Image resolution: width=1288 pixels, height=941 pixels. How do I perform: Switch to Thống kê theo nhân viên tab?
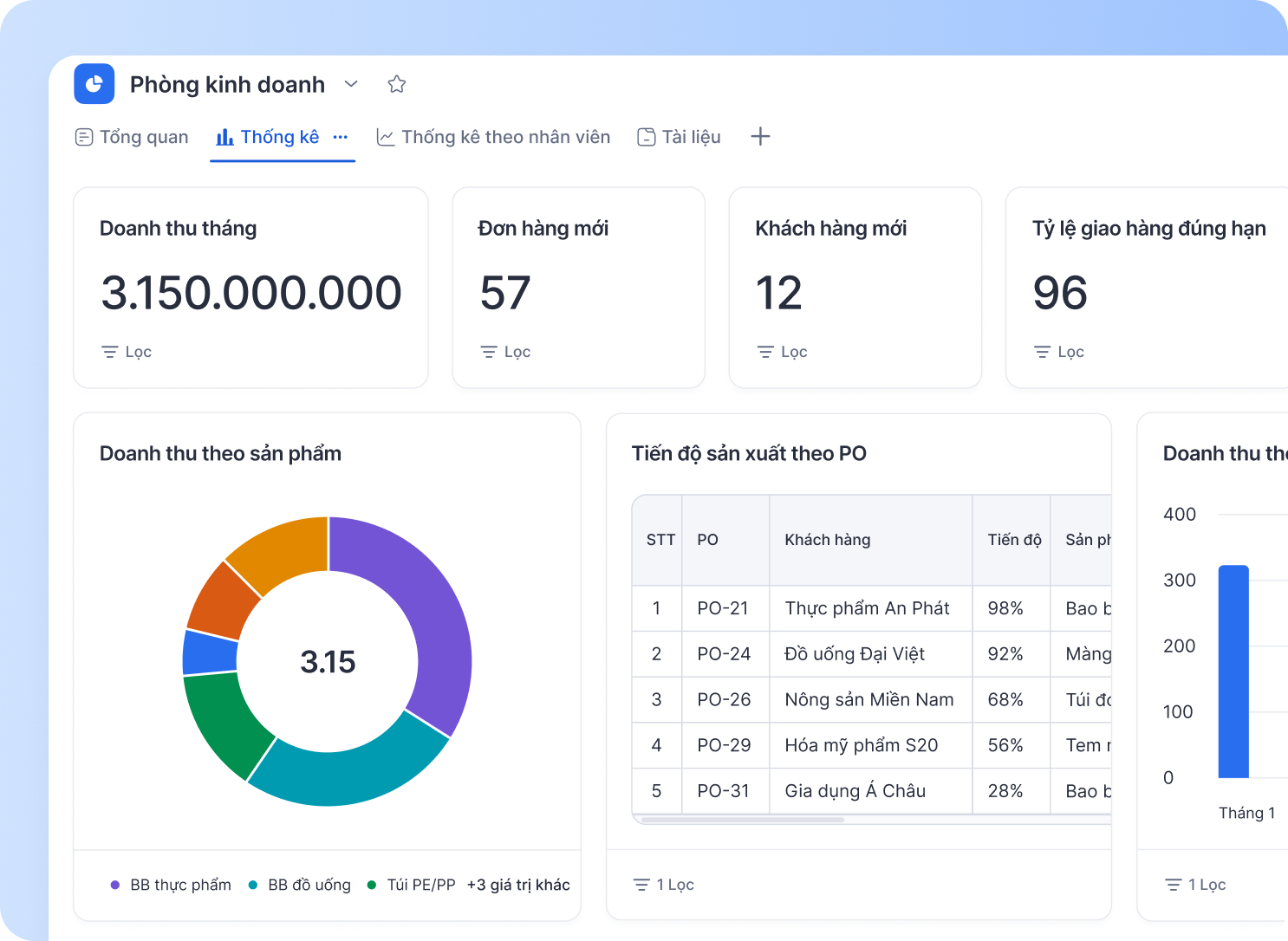(x=493, y=137)
